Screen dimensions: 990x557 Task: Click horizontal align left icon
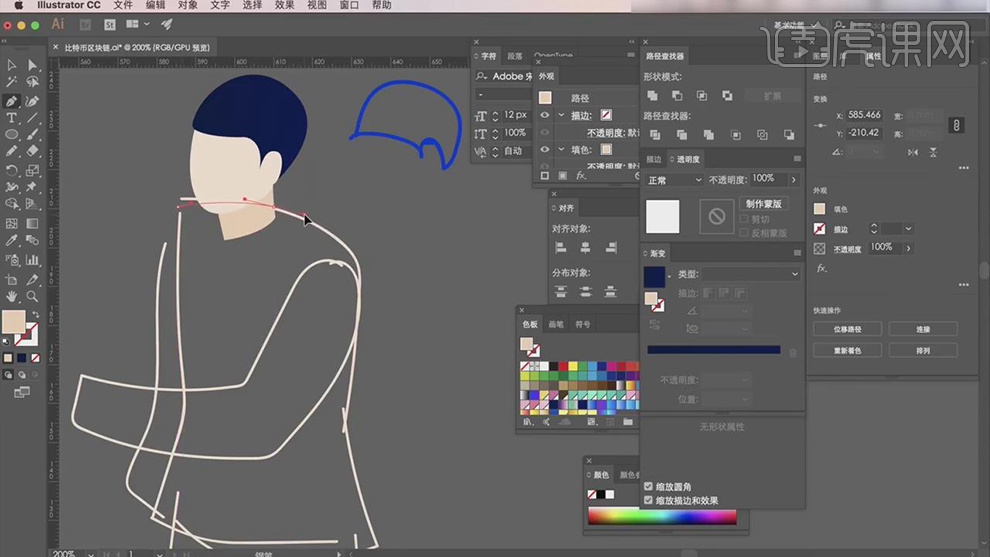[560, 248]
